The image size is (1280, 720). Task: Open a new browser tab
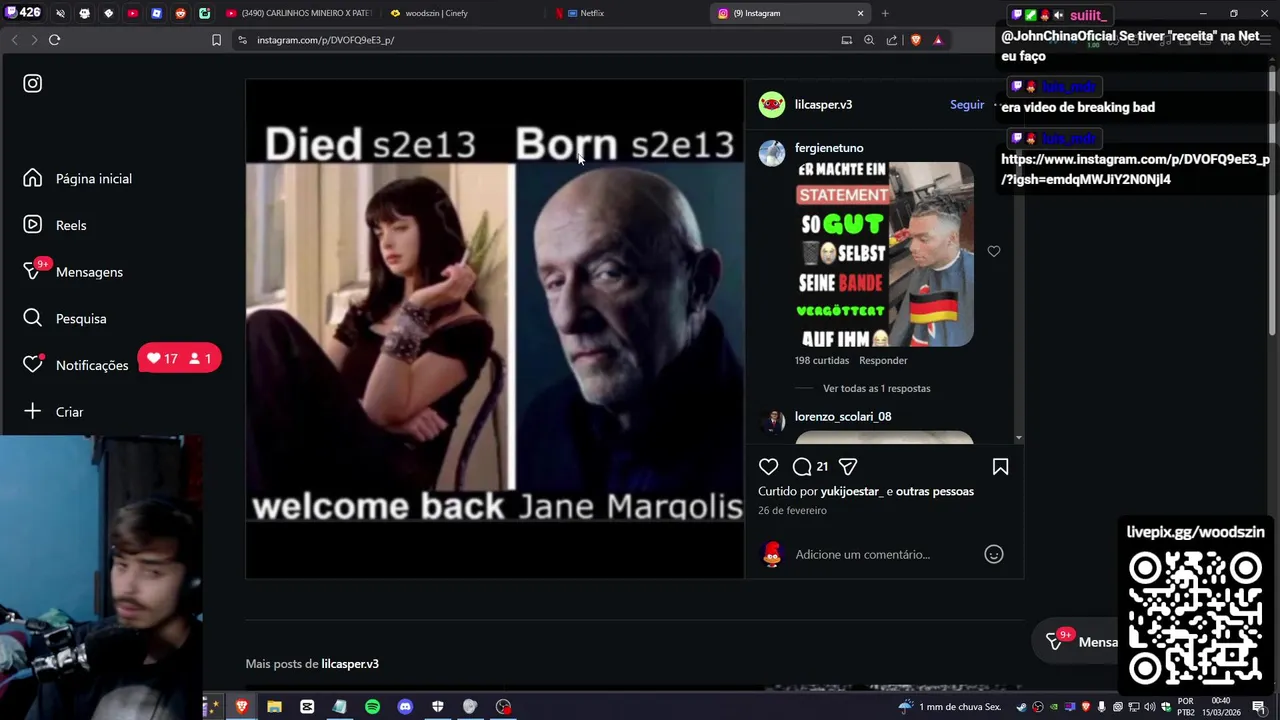885,13
